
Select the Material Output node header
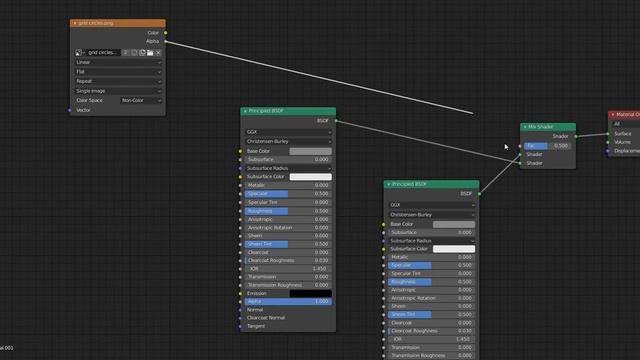point(624,115)
